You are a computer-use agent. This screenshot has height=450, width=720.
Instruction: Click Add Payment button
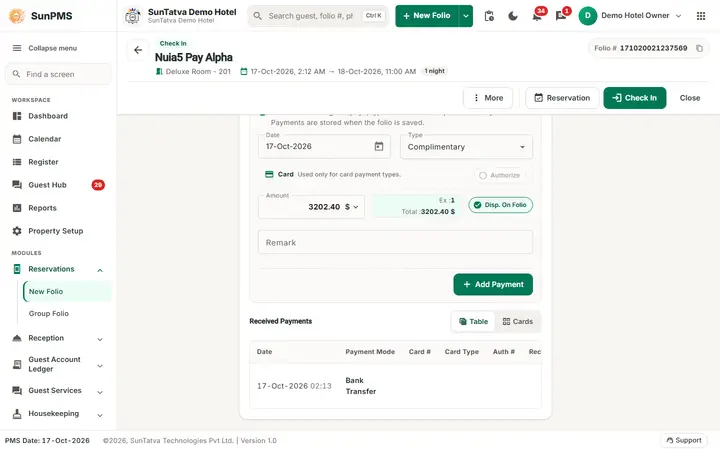pyautogui.click(x=493, y=285)
